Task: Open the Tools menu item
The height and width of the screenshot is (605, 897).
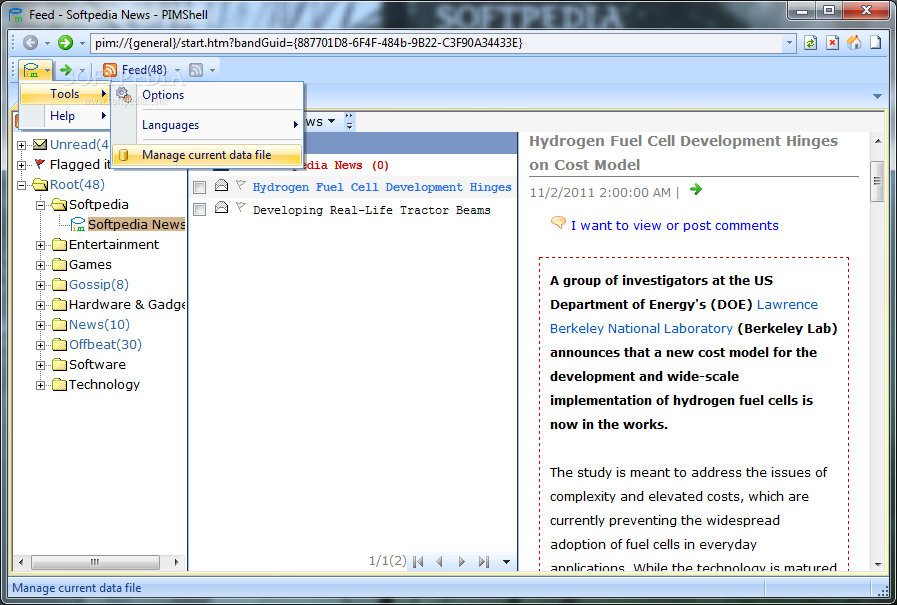Action: click(x=64, y=94)
